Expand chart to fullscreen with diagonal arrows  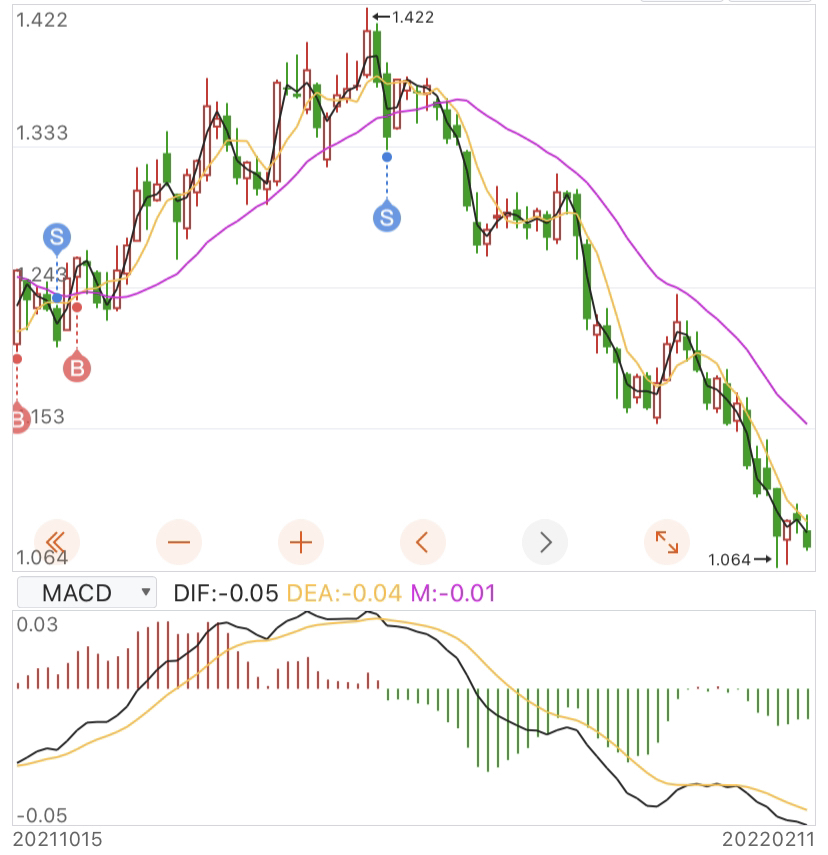click(x=667, y=543)
